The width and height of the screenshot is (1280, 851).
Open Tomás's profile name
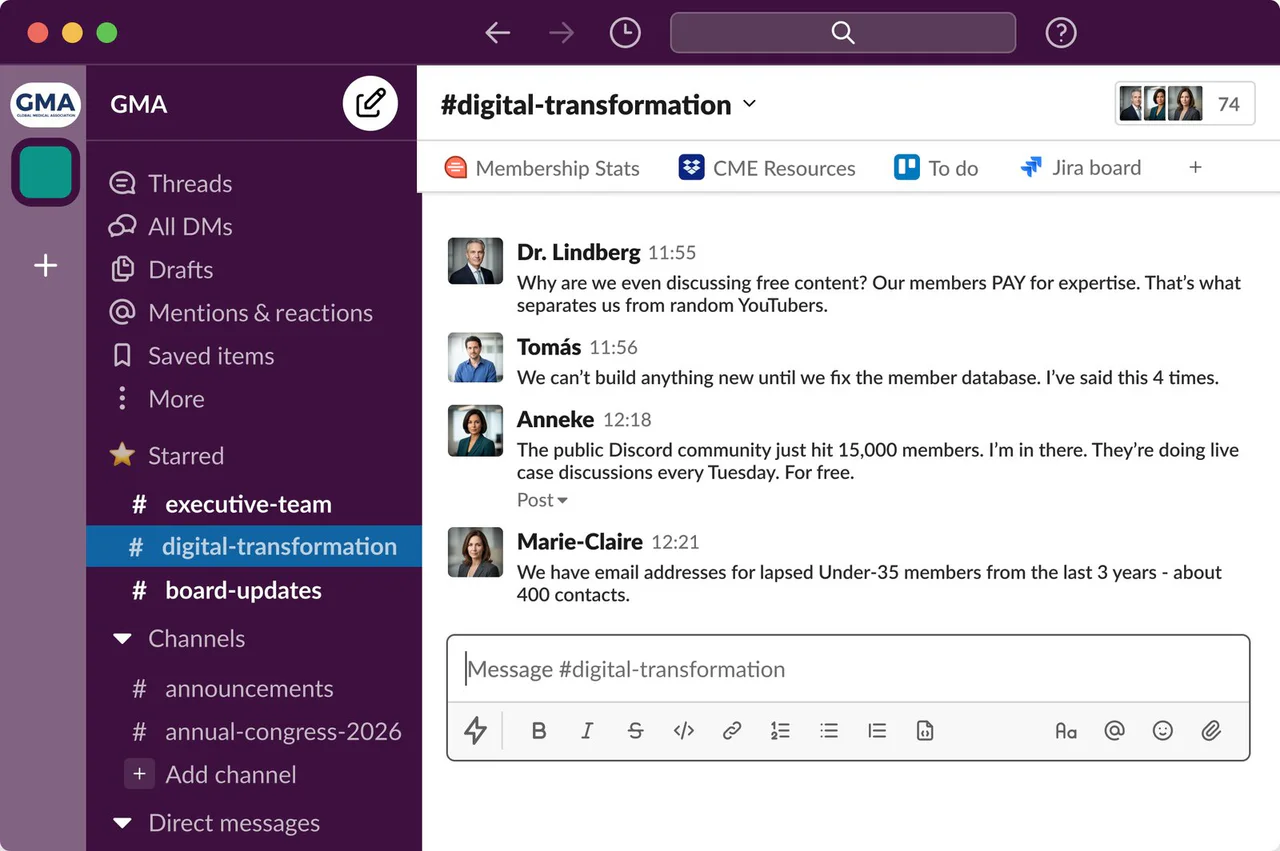point(549,347)
